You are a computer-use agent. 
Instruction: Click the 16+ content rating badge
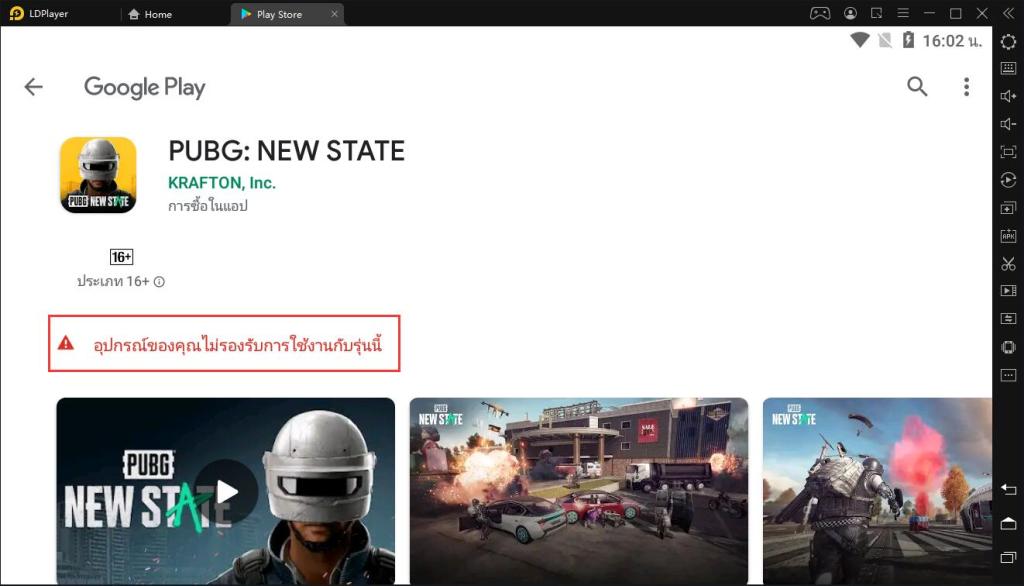point(121,257)
